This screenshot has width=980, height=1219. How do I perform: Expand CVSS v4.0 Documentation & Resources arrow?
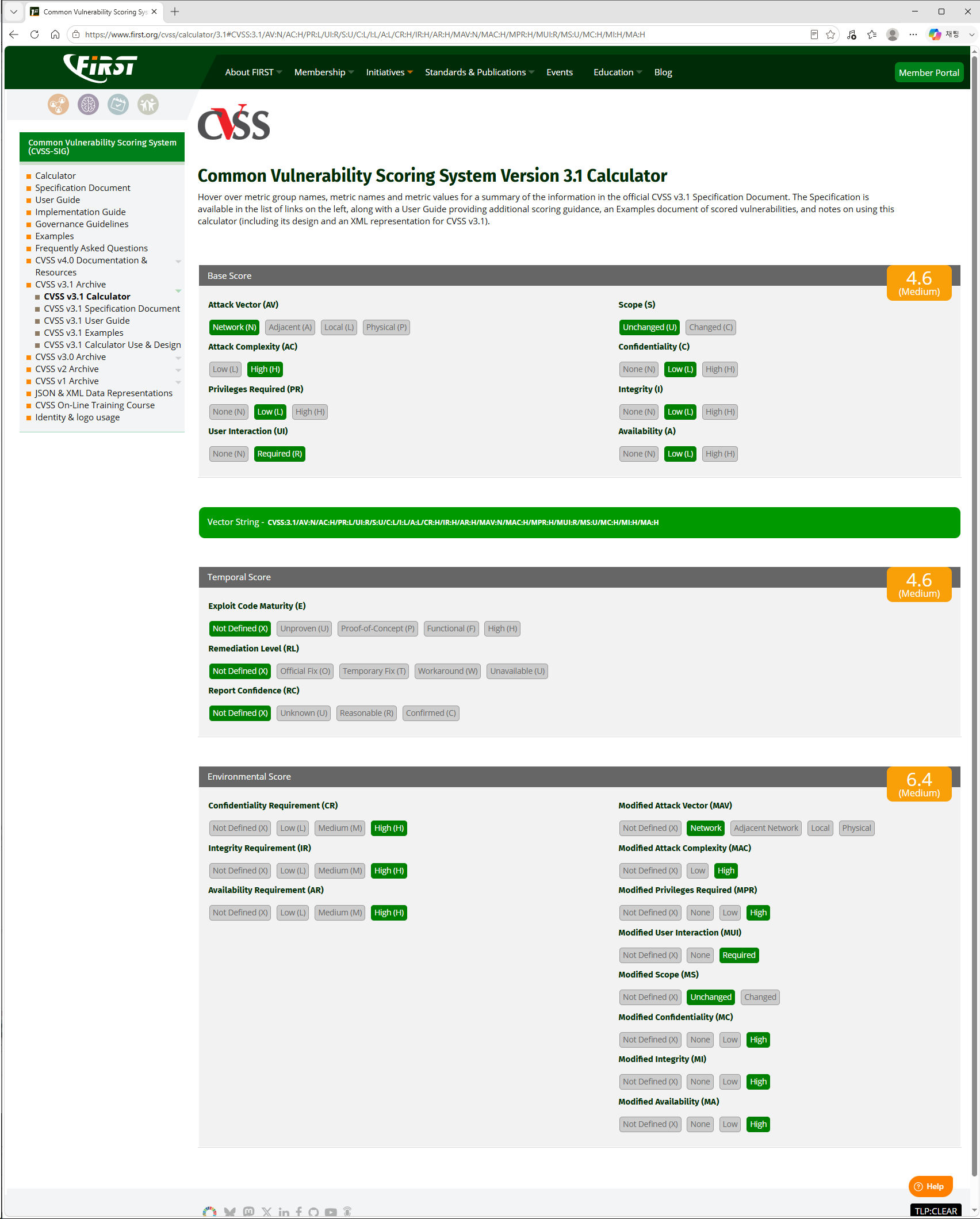(178, 261)
